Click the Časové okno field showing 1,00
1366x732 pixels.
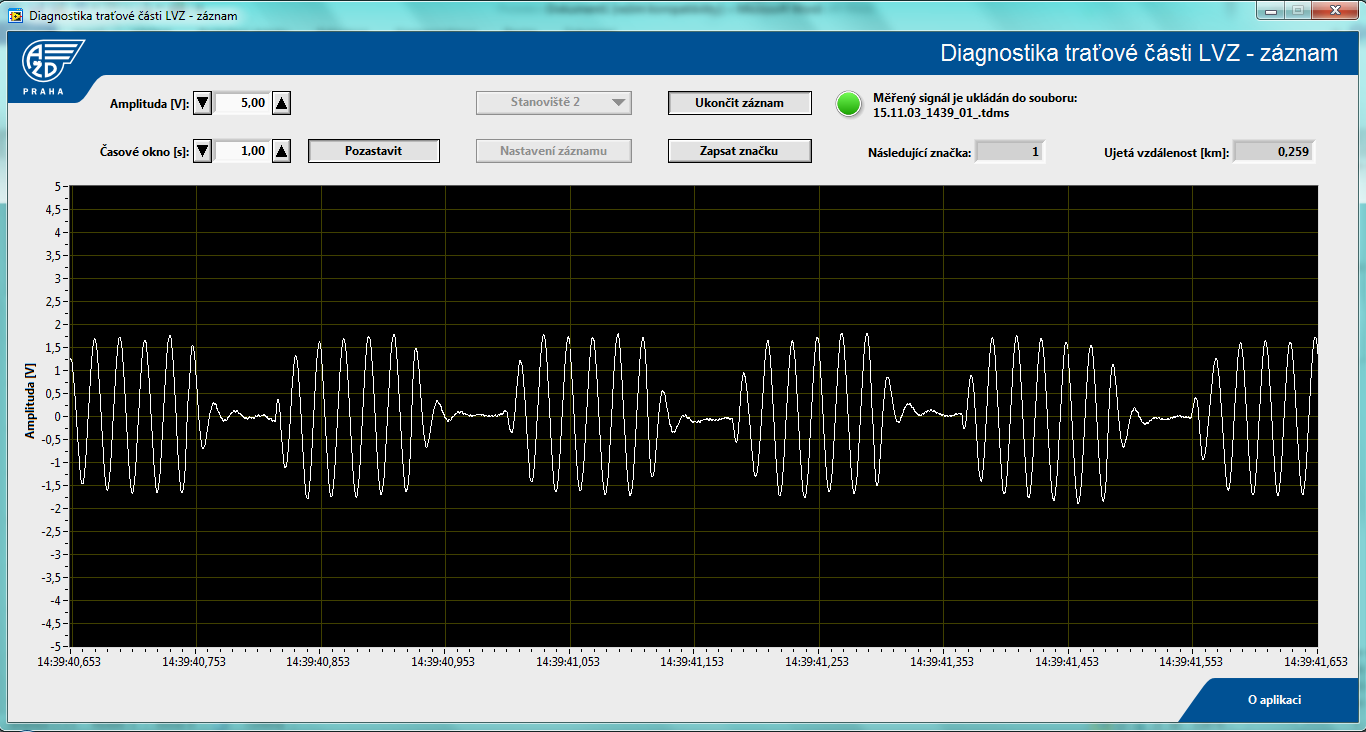tap(242, 151)
